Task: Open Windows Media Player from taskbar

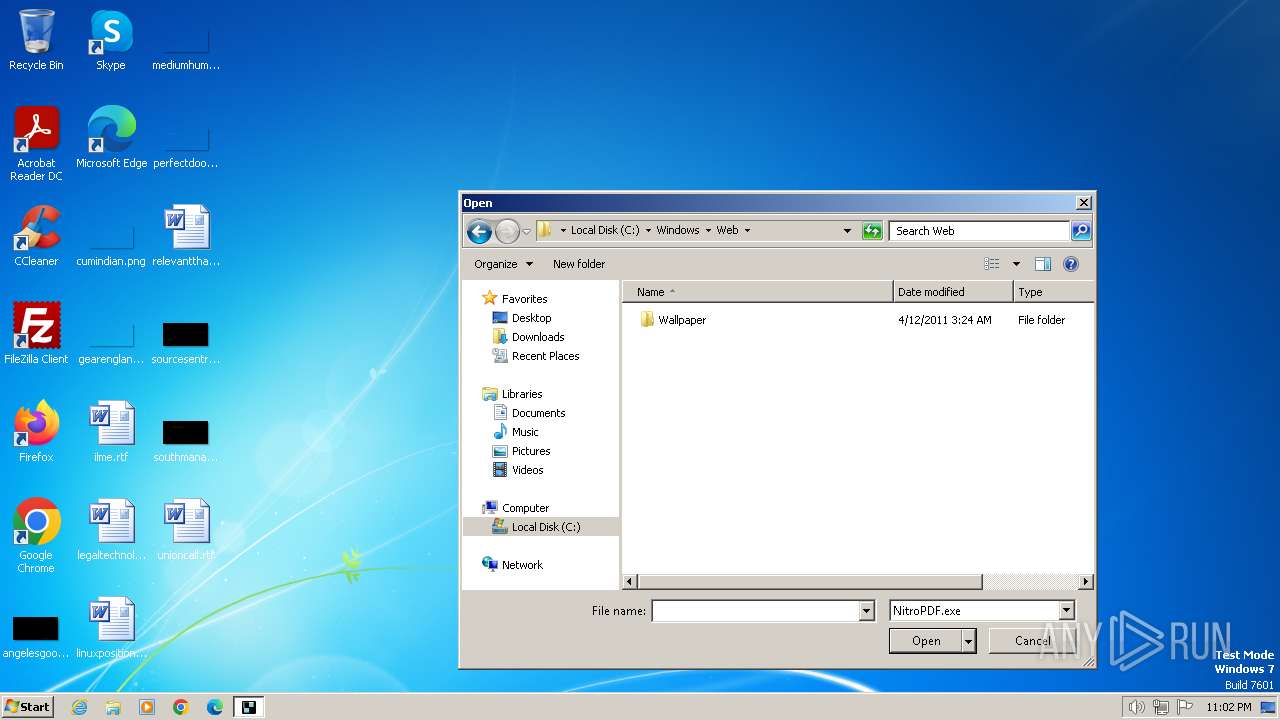Action: click(147, 707)
